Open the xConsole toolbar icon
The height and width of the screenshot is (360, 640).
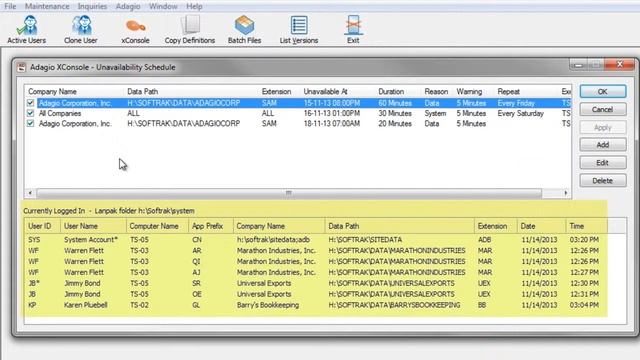pos(135,29)
